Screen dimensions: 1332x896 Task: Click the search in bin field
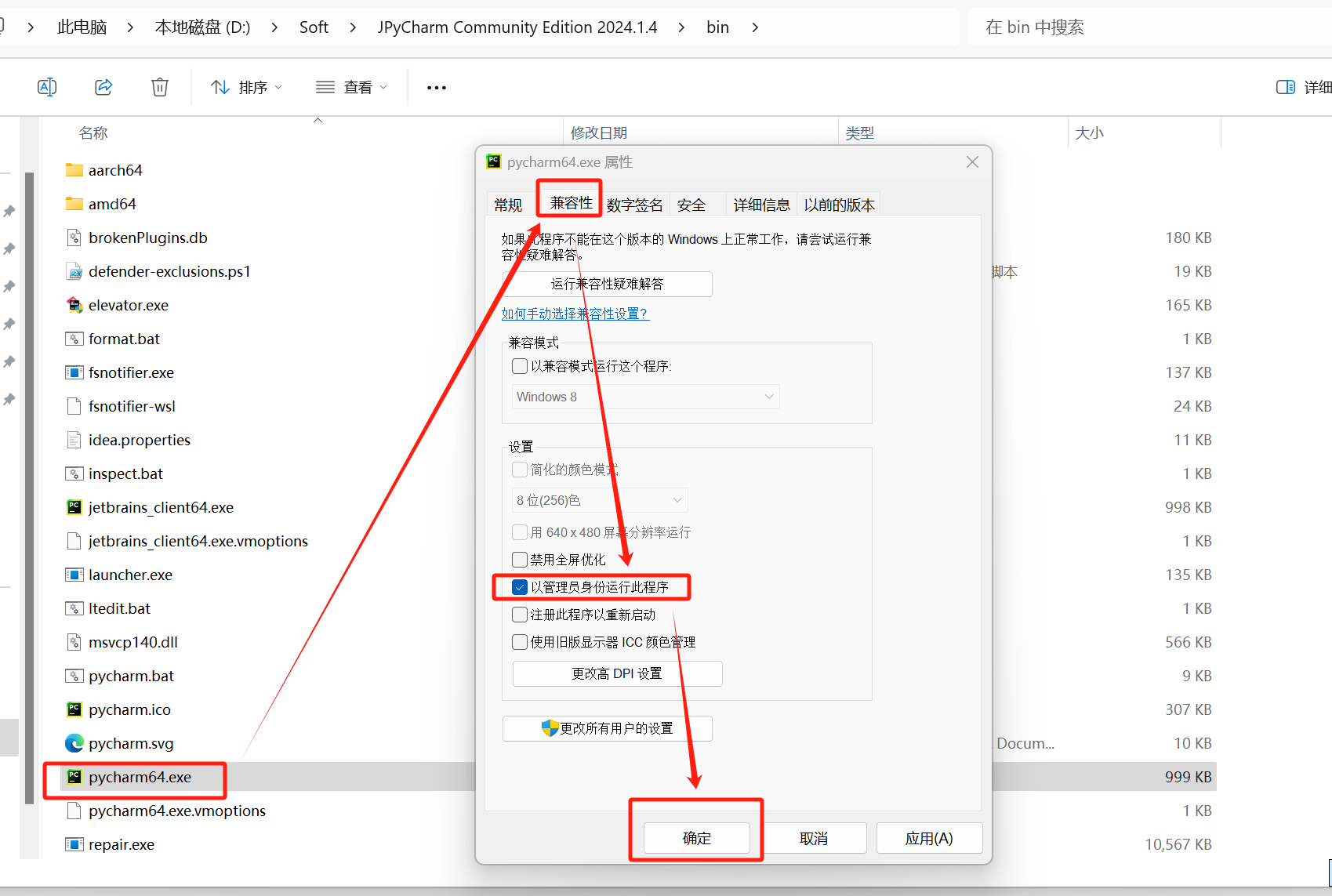click(1145, 27)
